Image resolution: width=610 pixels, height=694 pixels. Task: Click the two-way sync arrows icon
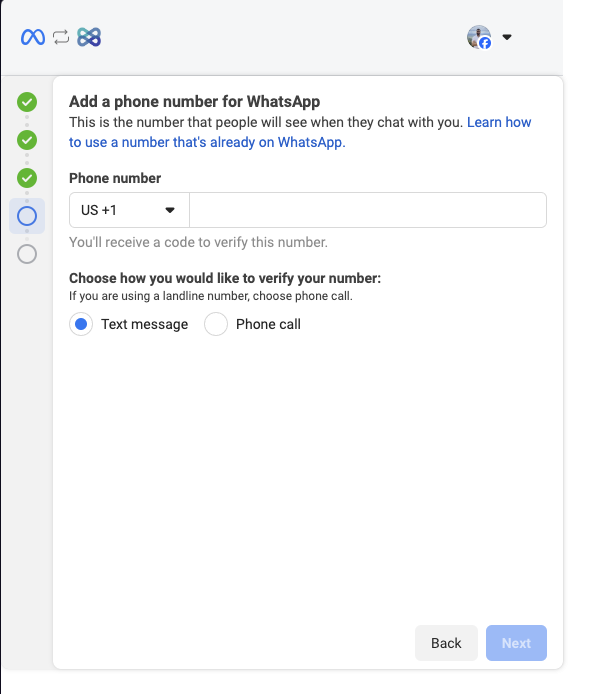[61, 37]
